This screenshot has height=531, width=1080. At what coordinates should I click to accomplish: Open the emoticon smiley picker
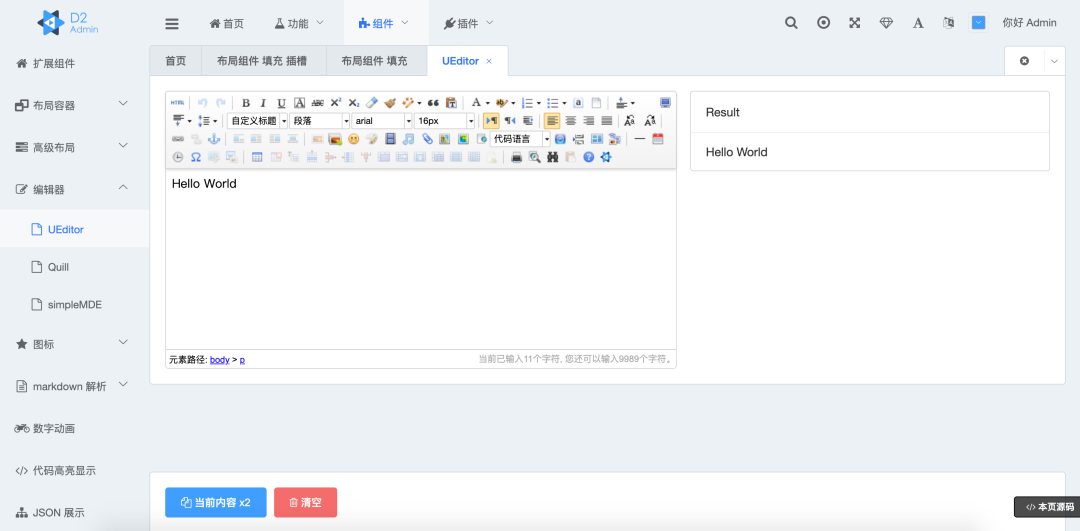pos(353,139)
